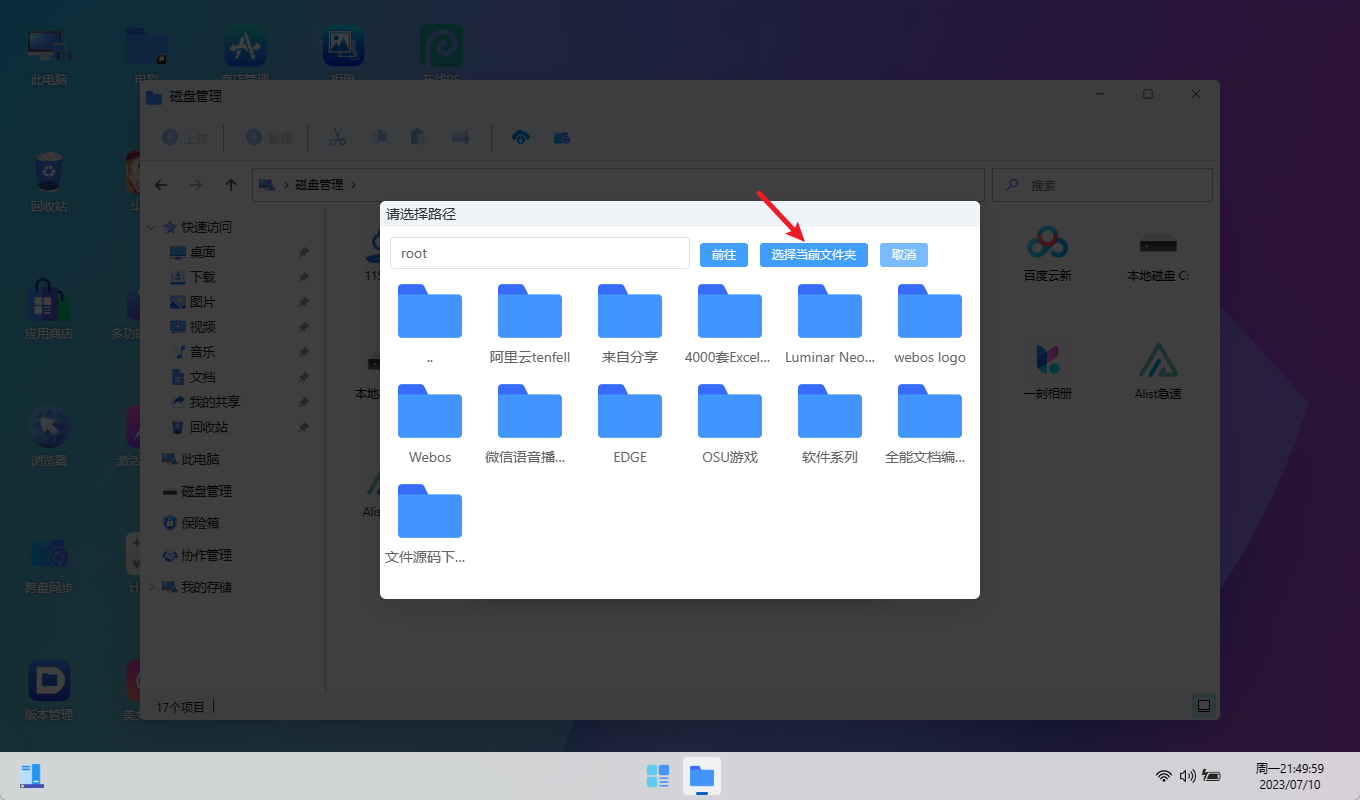Screen dimensions: 1360x800
Task: Click the 前往 button
Action: [x=723, y=255]
